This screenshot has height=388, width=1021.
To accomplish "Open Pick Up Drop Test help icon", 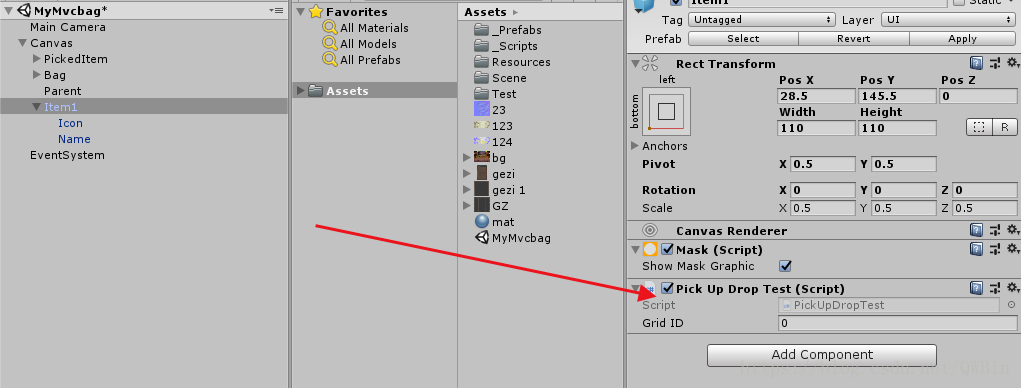I will (x=976, y=288).
